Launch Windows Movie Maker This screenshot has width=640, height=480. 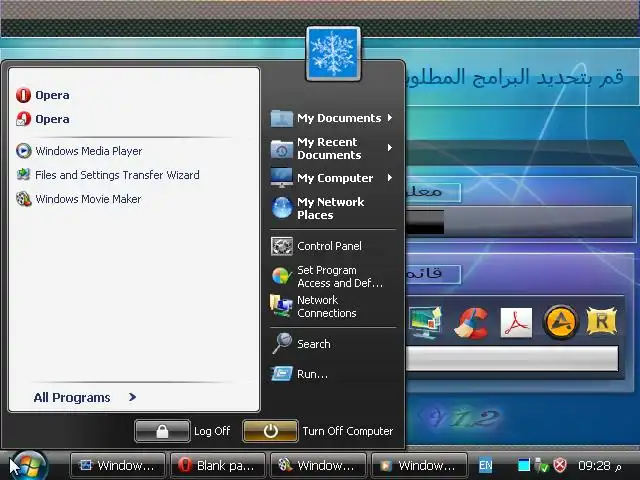[79, 199]
